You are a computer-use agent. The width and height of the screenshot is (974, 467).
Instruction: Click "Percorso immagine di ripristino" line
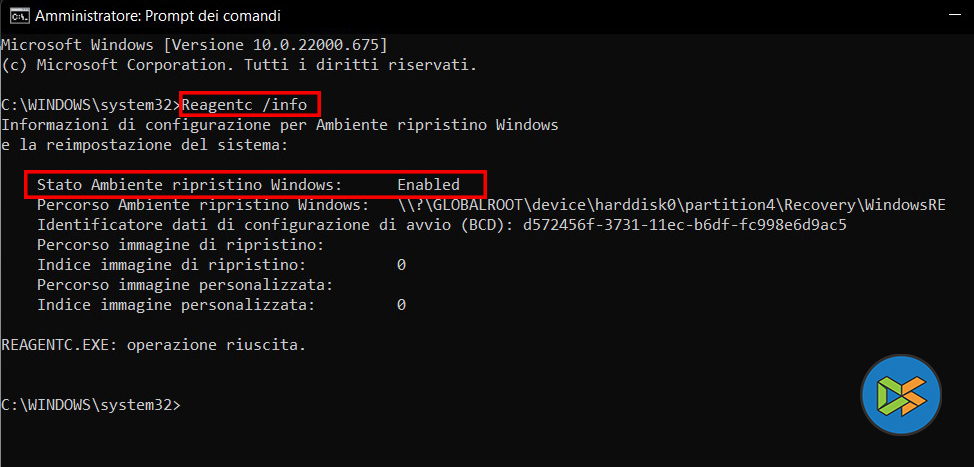(x=180, y=245)
